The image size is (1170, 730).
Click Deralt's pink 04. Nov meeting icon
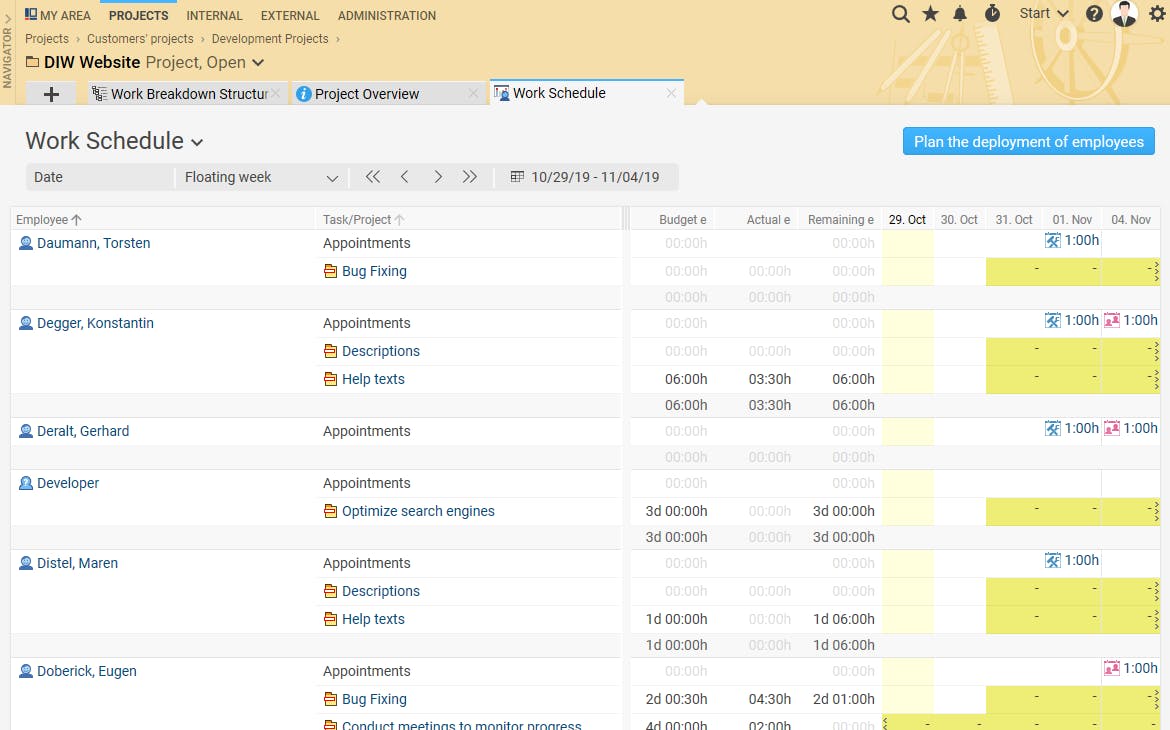(x=1112, y=428)
